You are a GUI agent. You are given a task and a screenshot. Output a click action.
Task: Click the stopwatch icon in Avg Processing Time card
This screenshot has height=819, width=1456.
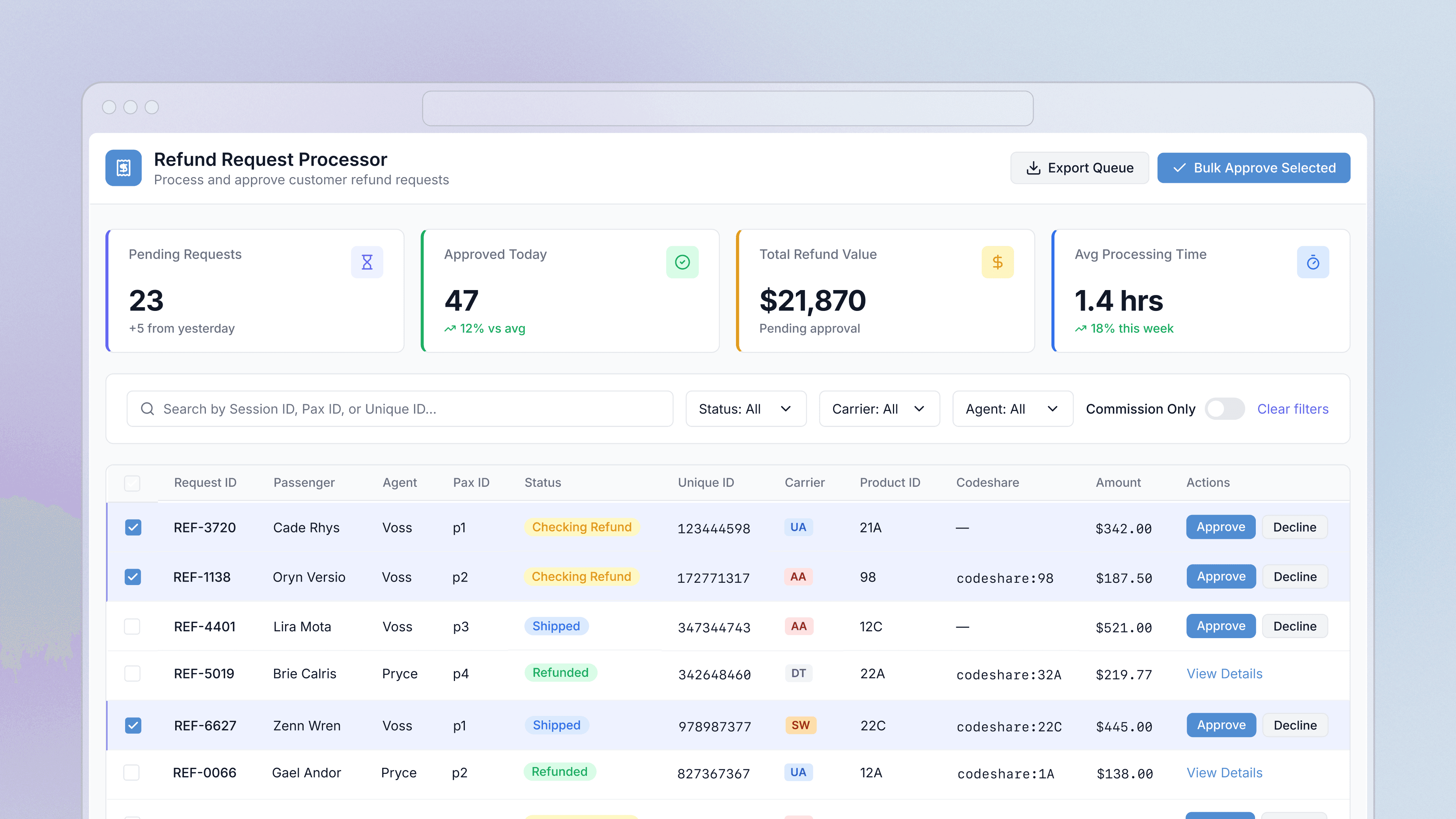coord(1312,262)
